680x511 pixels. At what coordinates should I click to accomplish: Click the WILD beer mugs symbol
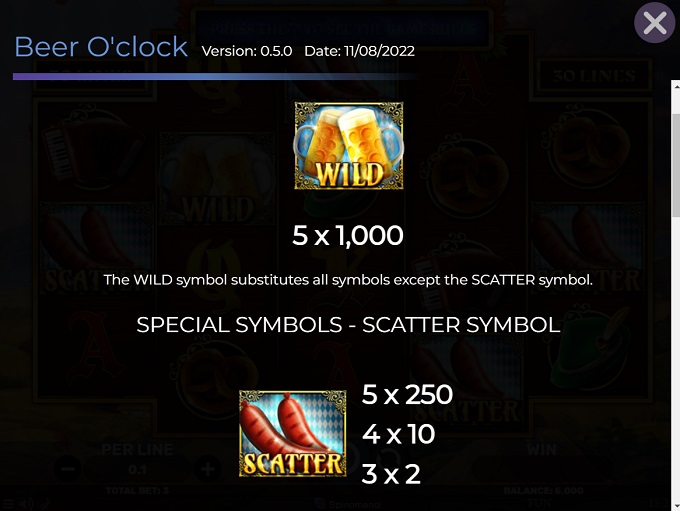[349, 146]
